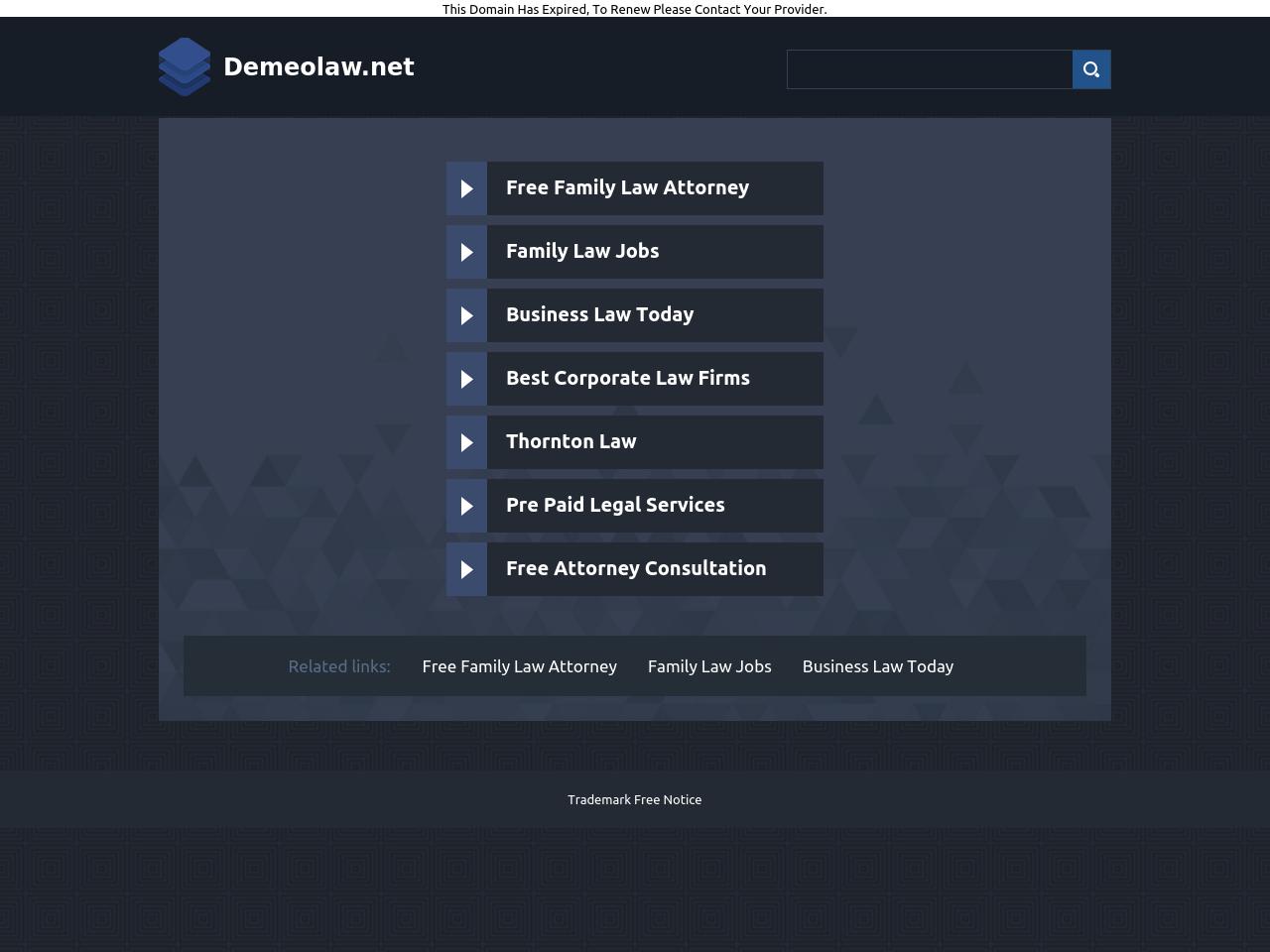1270x952 pixels.
Task: Click the stacked layers logo icon
Action: (x=185, y=66)
